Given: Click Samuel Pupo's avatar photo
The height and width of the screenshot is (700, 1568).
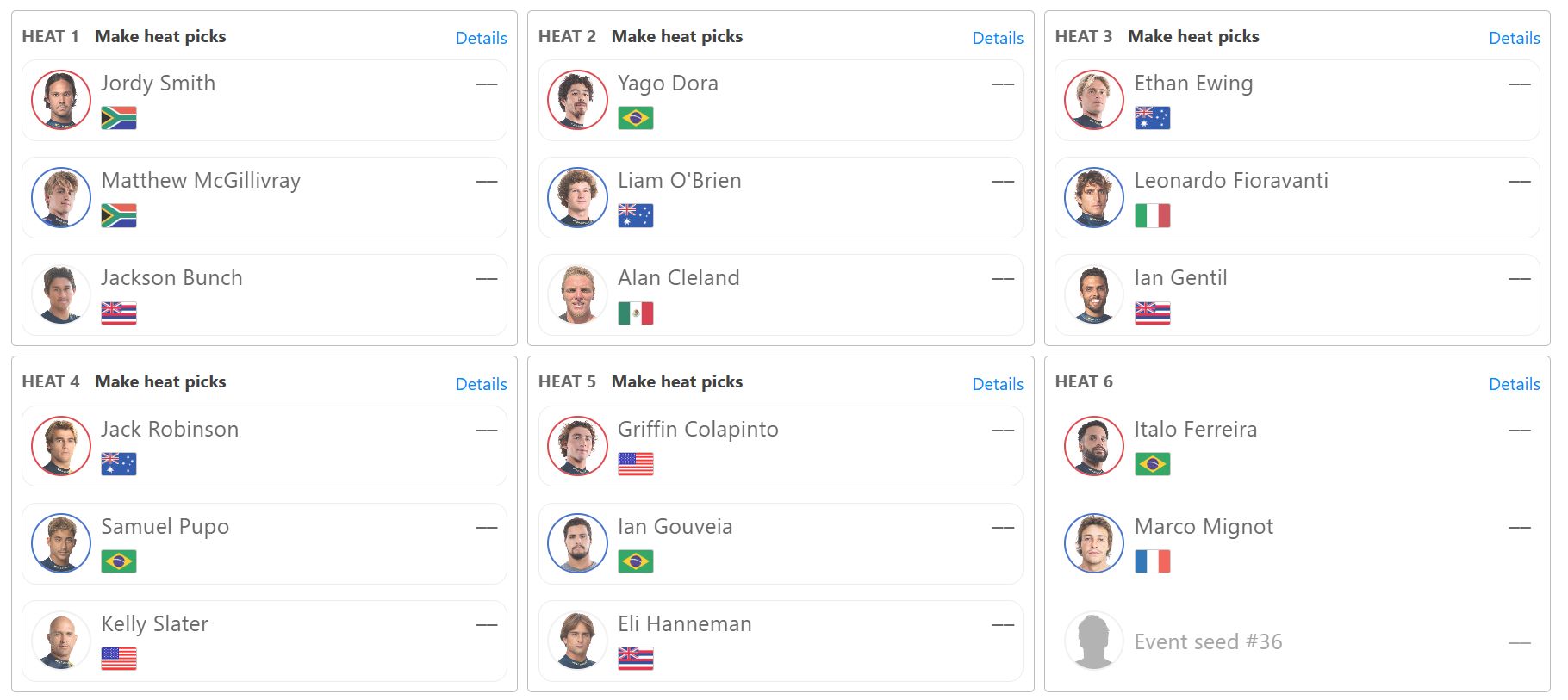Looking at the screenshot, I should [x=61, y=543].
